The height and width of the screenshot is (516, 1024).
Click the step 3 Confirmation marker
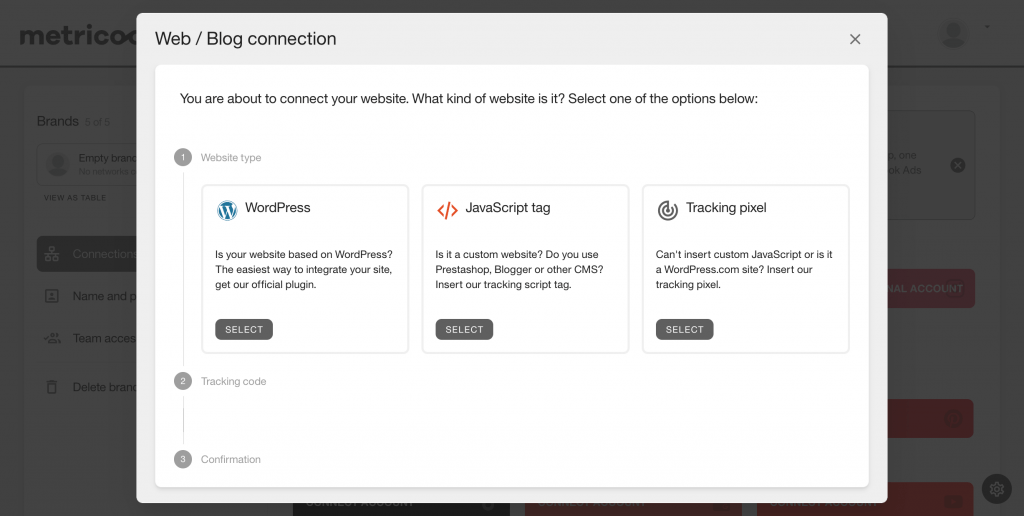click(x=183, y=459)
